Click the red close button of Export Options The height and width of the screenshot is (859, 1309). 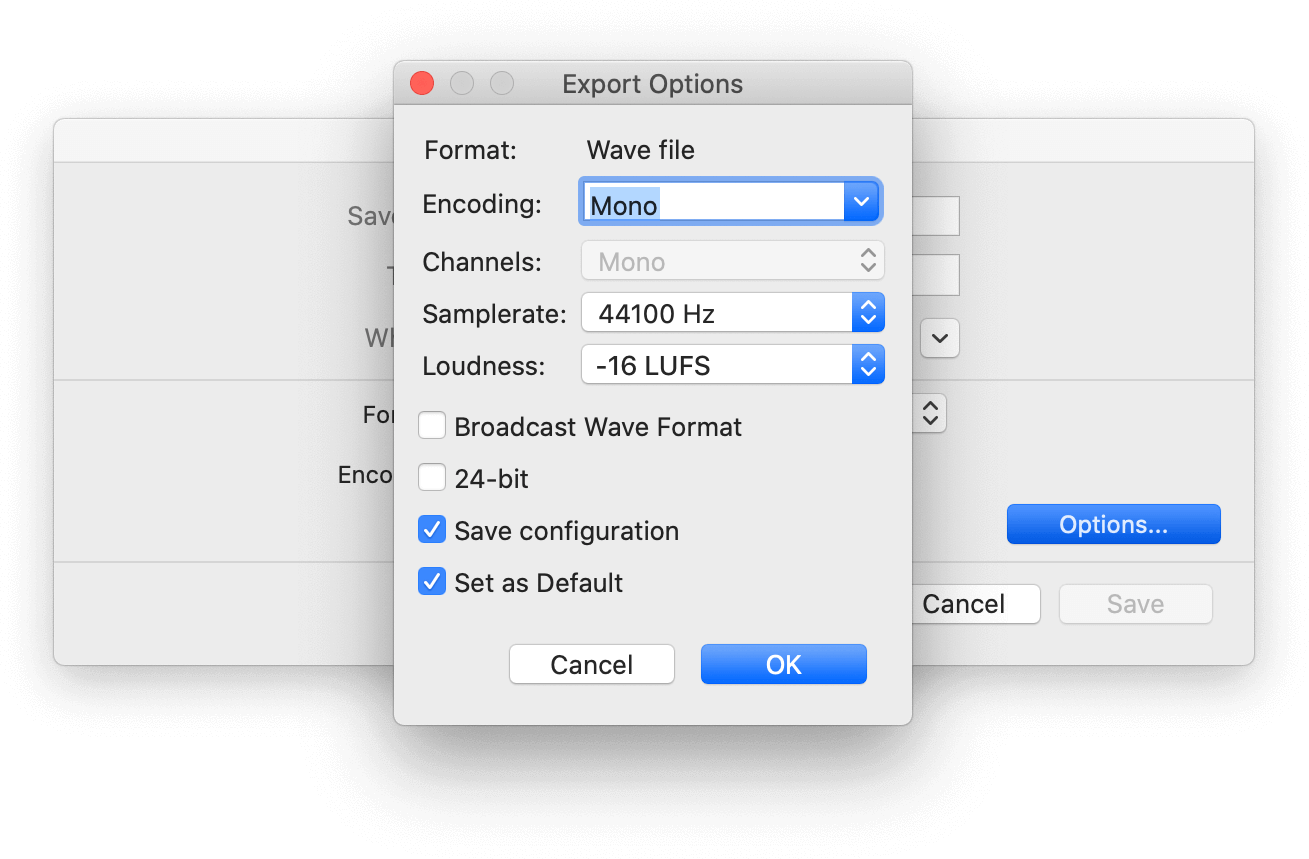[421, 83]
